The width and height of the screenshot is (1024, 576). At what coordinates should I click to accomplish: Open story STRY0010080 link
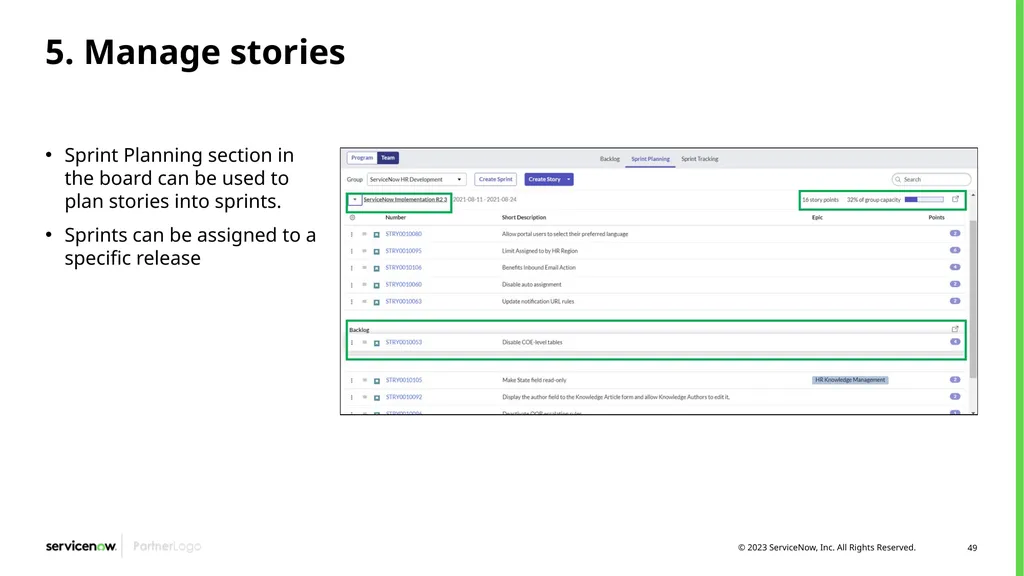(x=404, y=234)
